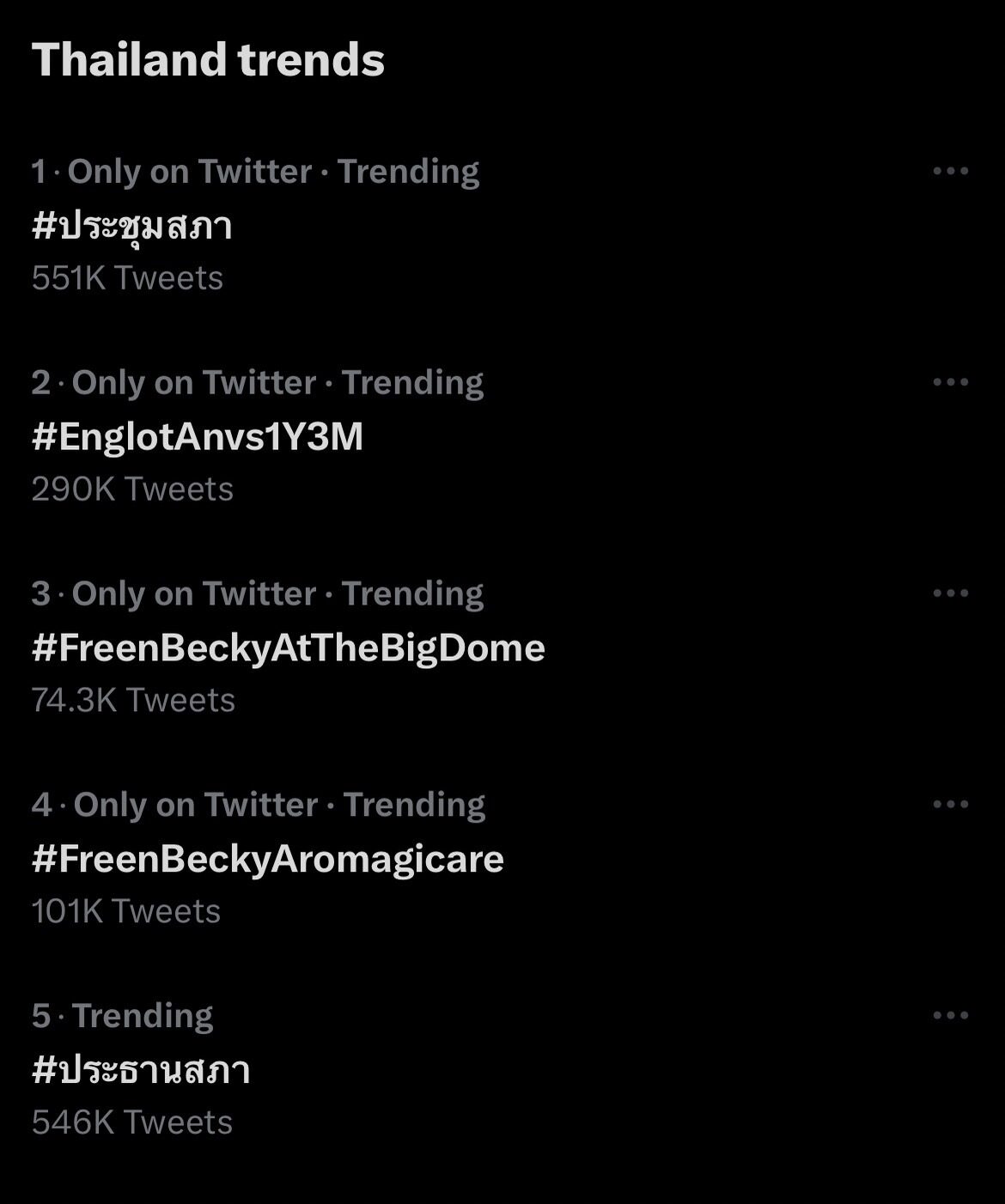The height and width of the screenshot is (1204, 1005).
Task: Select the 551K Tweets count
Action: (127, 278)
